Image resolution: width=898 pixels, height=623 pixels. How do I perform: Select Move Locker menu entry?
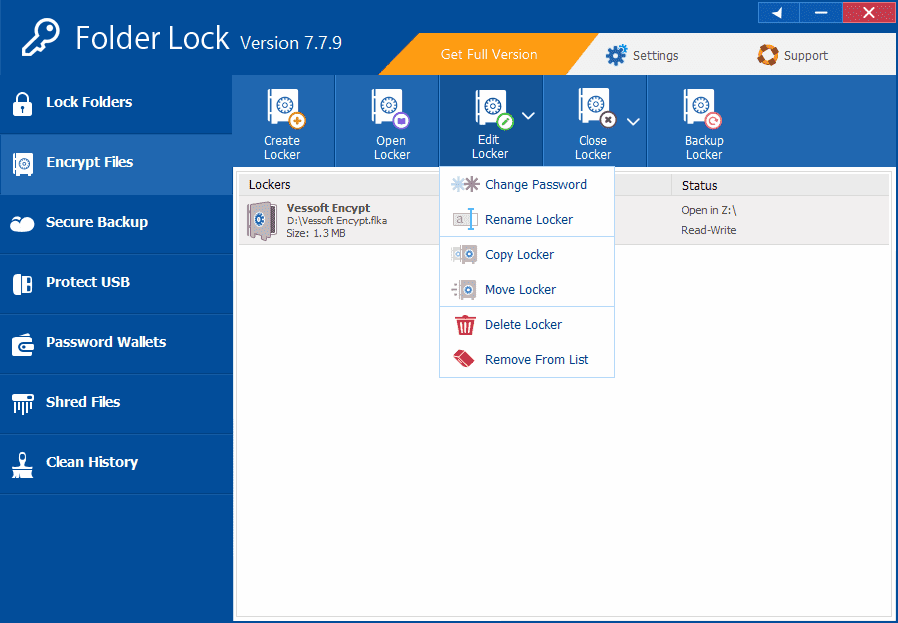(527, 289)
